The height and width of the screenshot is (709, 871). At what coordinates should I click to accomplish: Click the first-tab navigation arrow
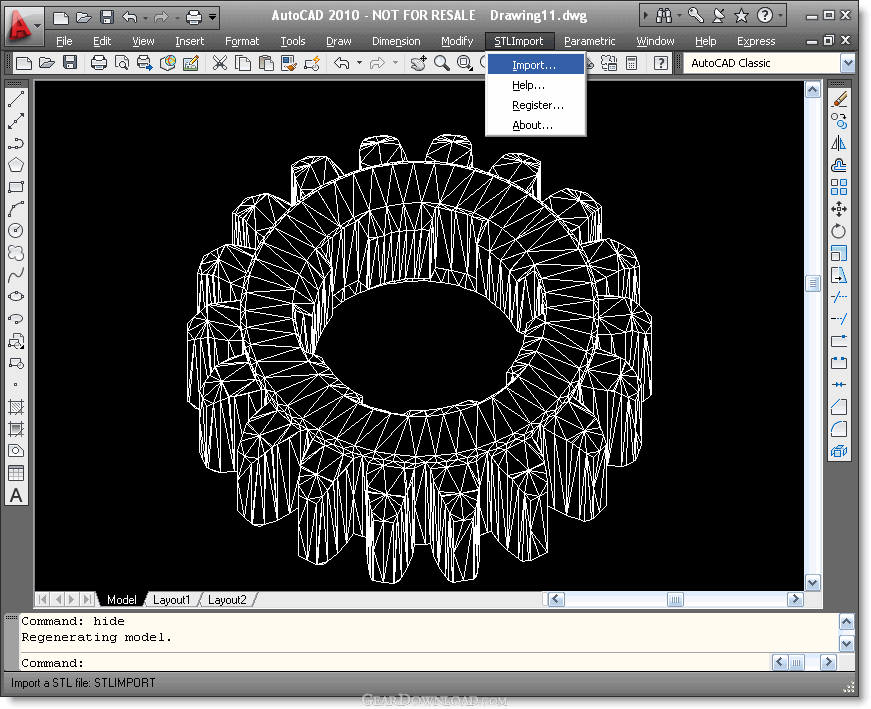[x=42, y=600]
